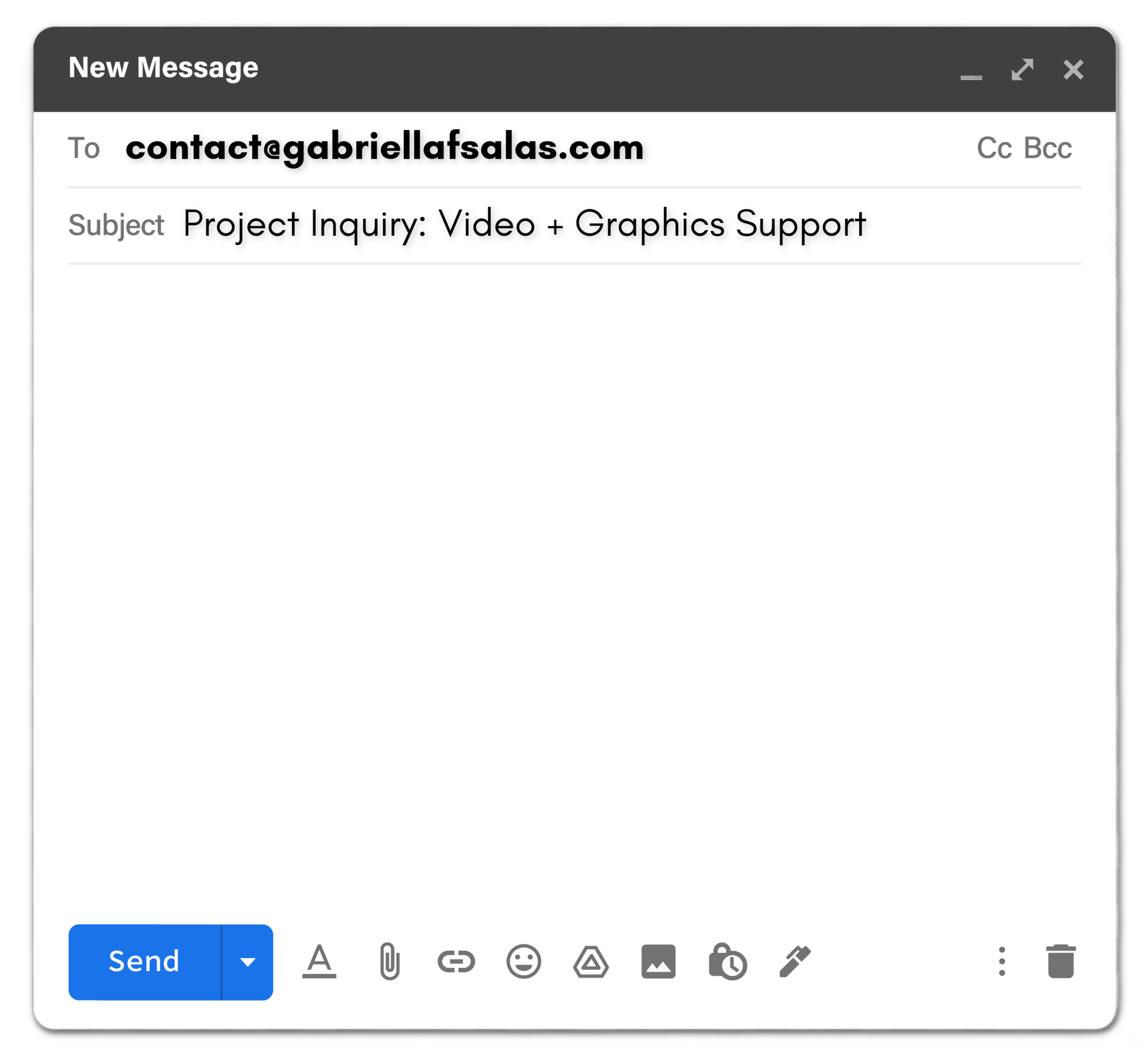This screenshot has height=1062, width=1148.
Task: Click the recipient email address field
Action: 384,147
